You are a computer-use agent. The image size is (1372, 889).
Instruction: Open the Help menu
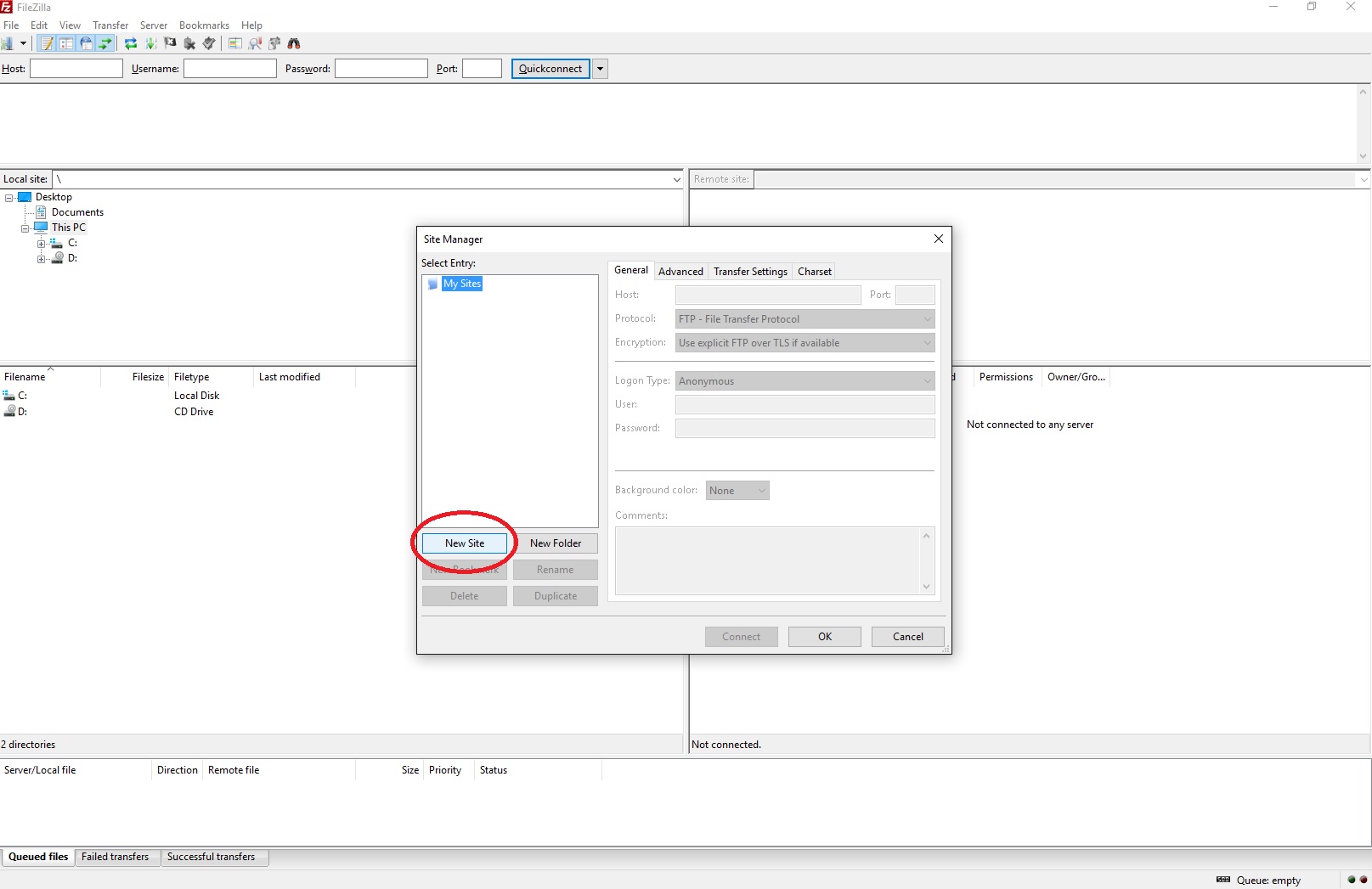point(251,25)
